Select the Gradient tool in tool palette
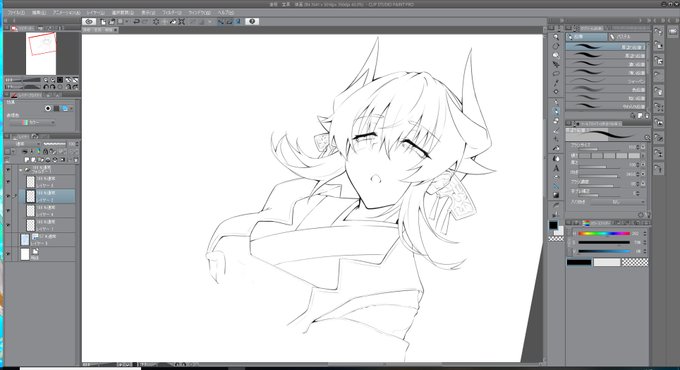This screenshot has width=680, height=370. point(556,195)
